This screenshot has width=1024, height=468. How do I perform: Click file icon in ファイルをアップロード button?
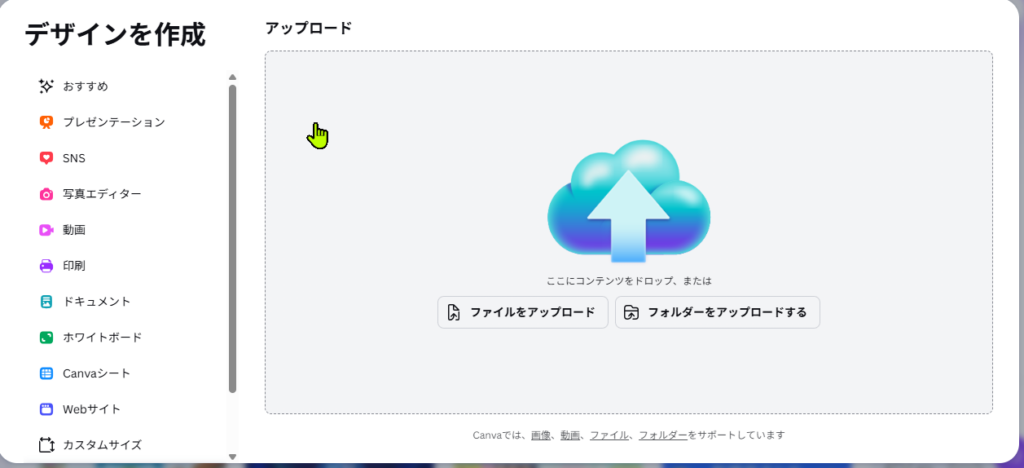pos(454,312)
